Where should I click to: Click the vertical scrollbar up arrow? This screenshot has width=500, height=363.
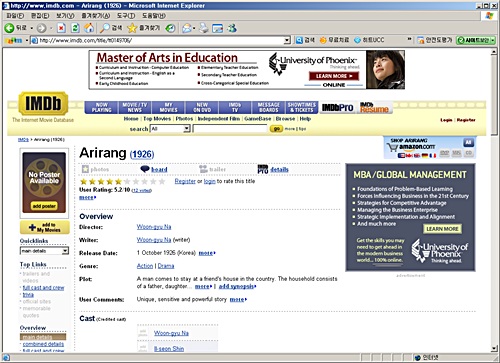[494, 51]
